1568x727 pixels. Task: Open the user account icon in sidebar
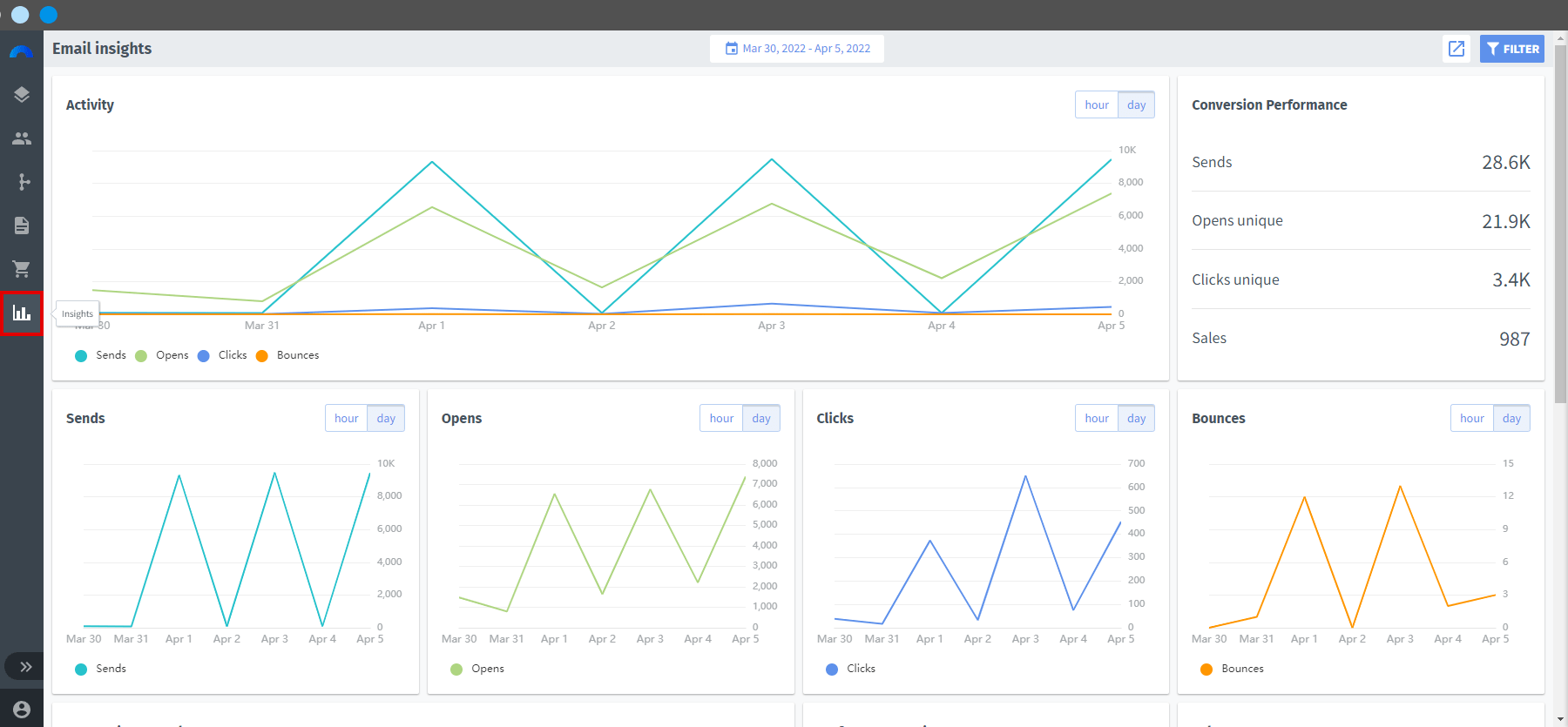22,710
